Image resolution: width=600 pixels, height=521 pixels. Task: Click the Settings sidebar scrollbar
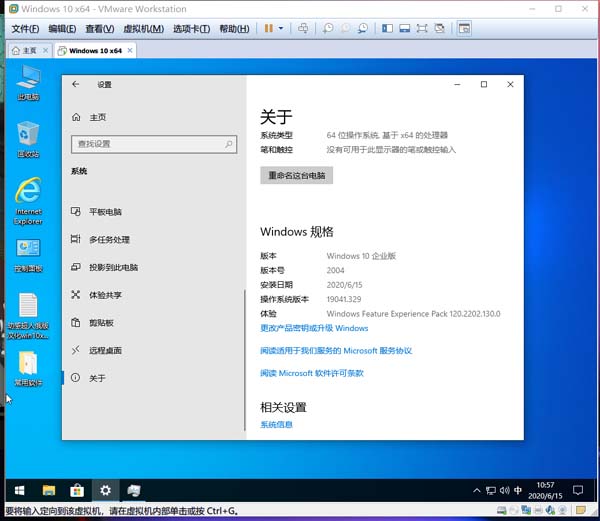245,360
